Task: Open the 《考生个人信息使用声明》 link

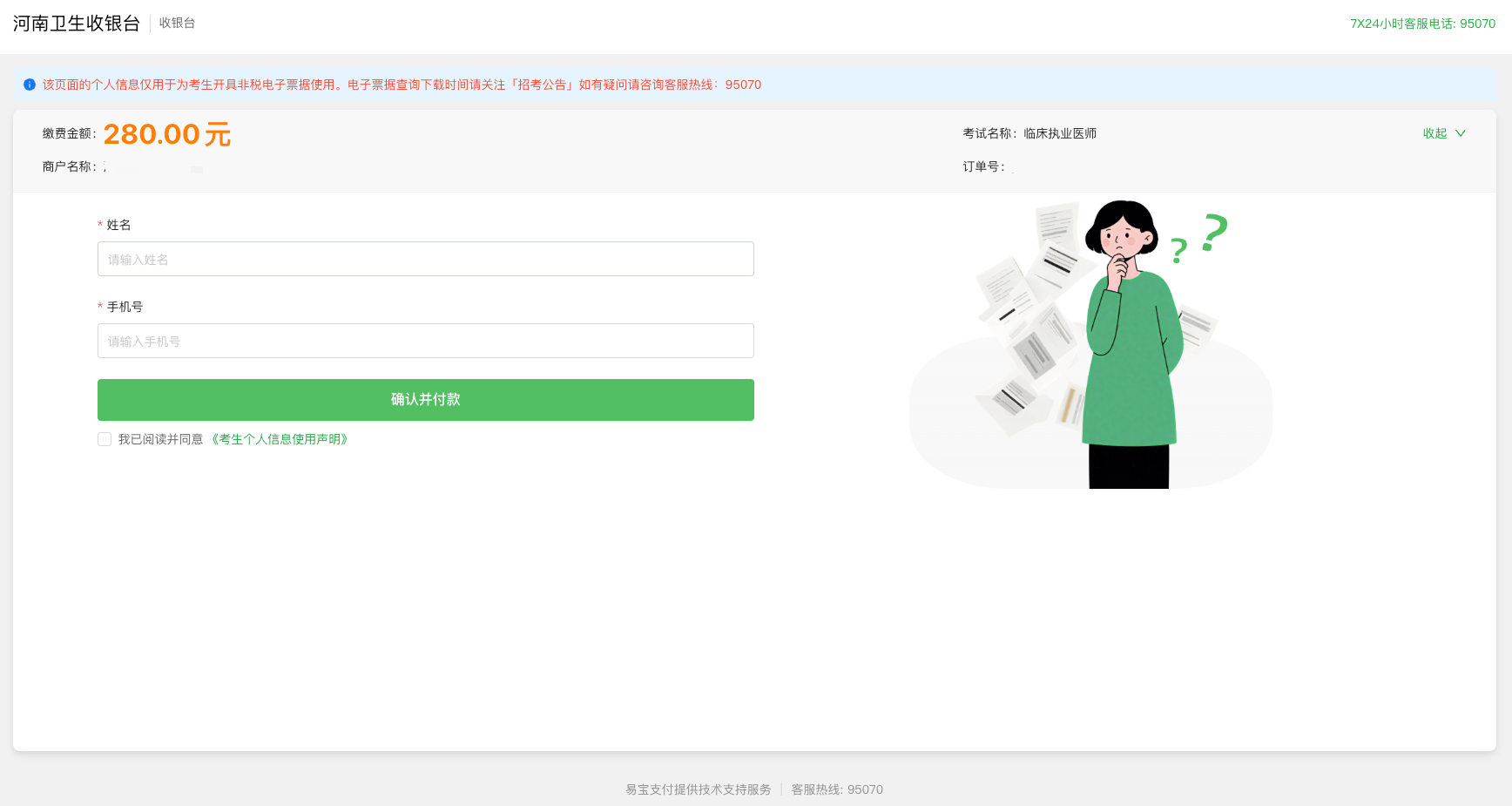Action: coord(280,439)
